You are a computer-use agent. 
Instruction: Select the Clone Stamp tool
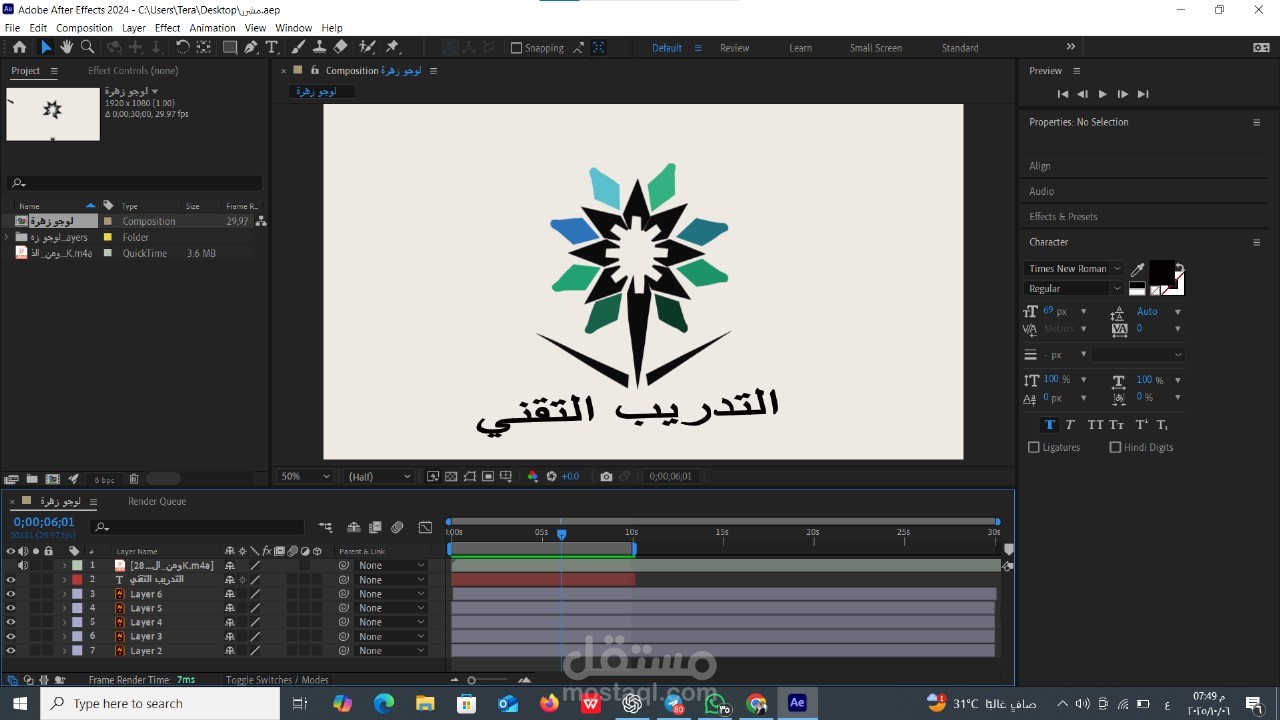pyautogui.click(x=319, y=47)
